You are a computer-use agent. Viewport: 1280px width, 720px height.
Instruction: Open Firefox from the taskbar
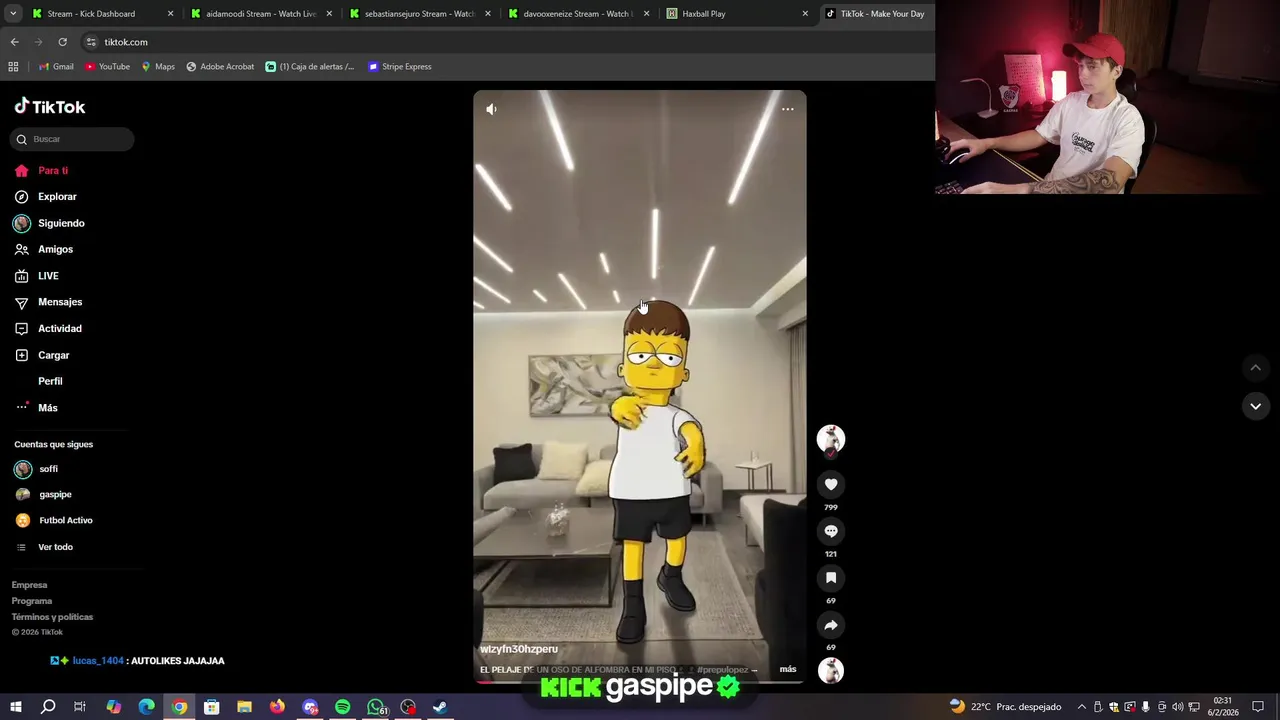click(277, 707)
